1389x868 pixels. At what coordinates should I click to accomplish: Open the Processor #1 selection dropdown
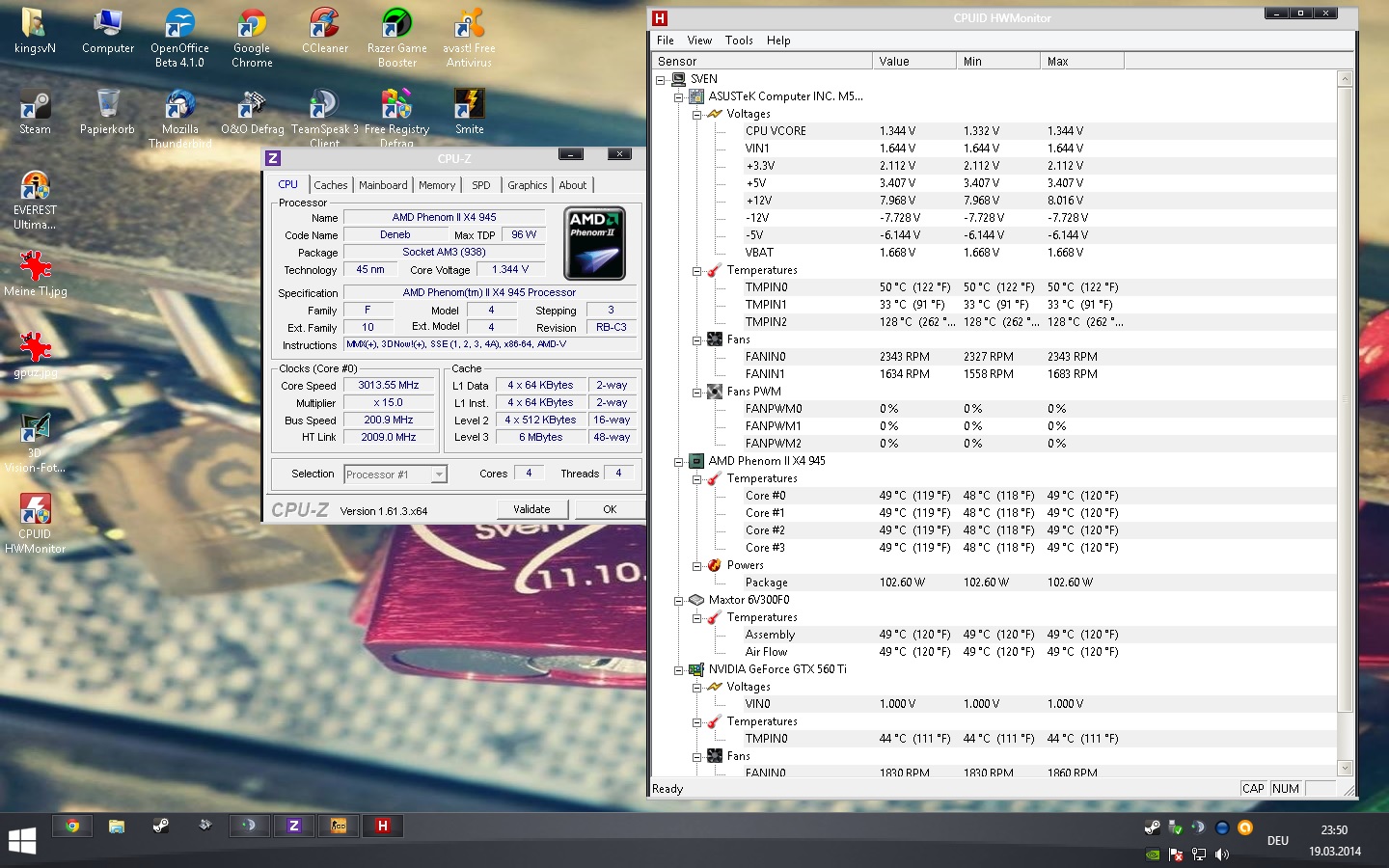(x=439, y=474)
